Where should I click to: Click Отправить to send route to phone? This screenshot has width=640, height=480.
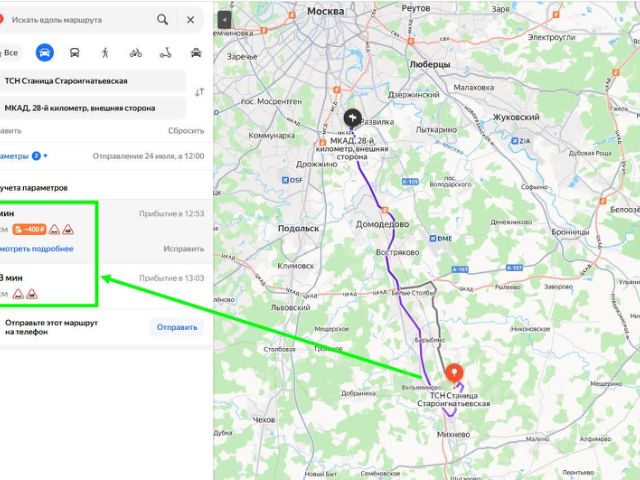[x=177, y=327]
